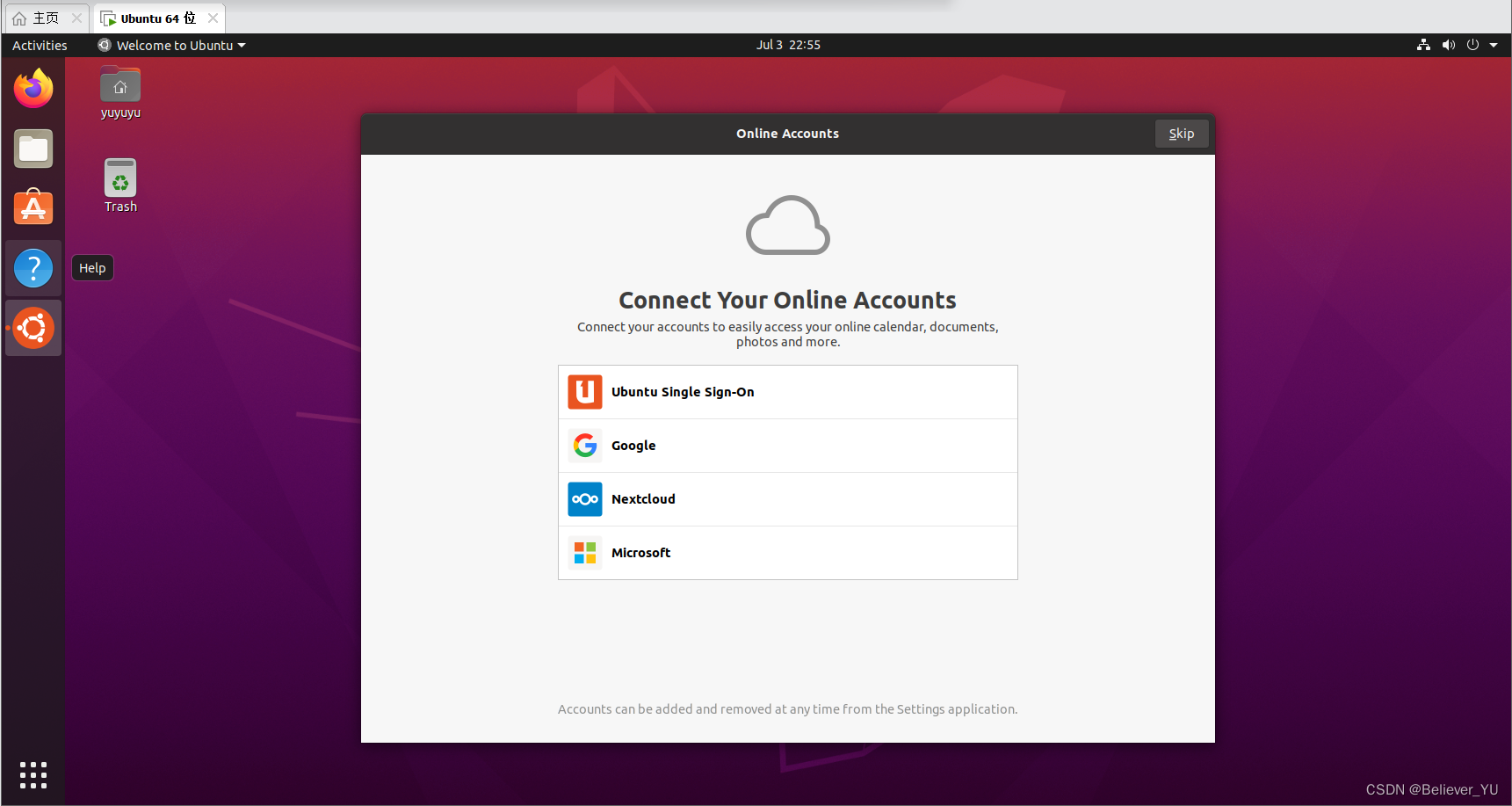1512x806 pixels.
Task: Choose Ubuntu Single Sign-On account
Action: tap(788, 392)
